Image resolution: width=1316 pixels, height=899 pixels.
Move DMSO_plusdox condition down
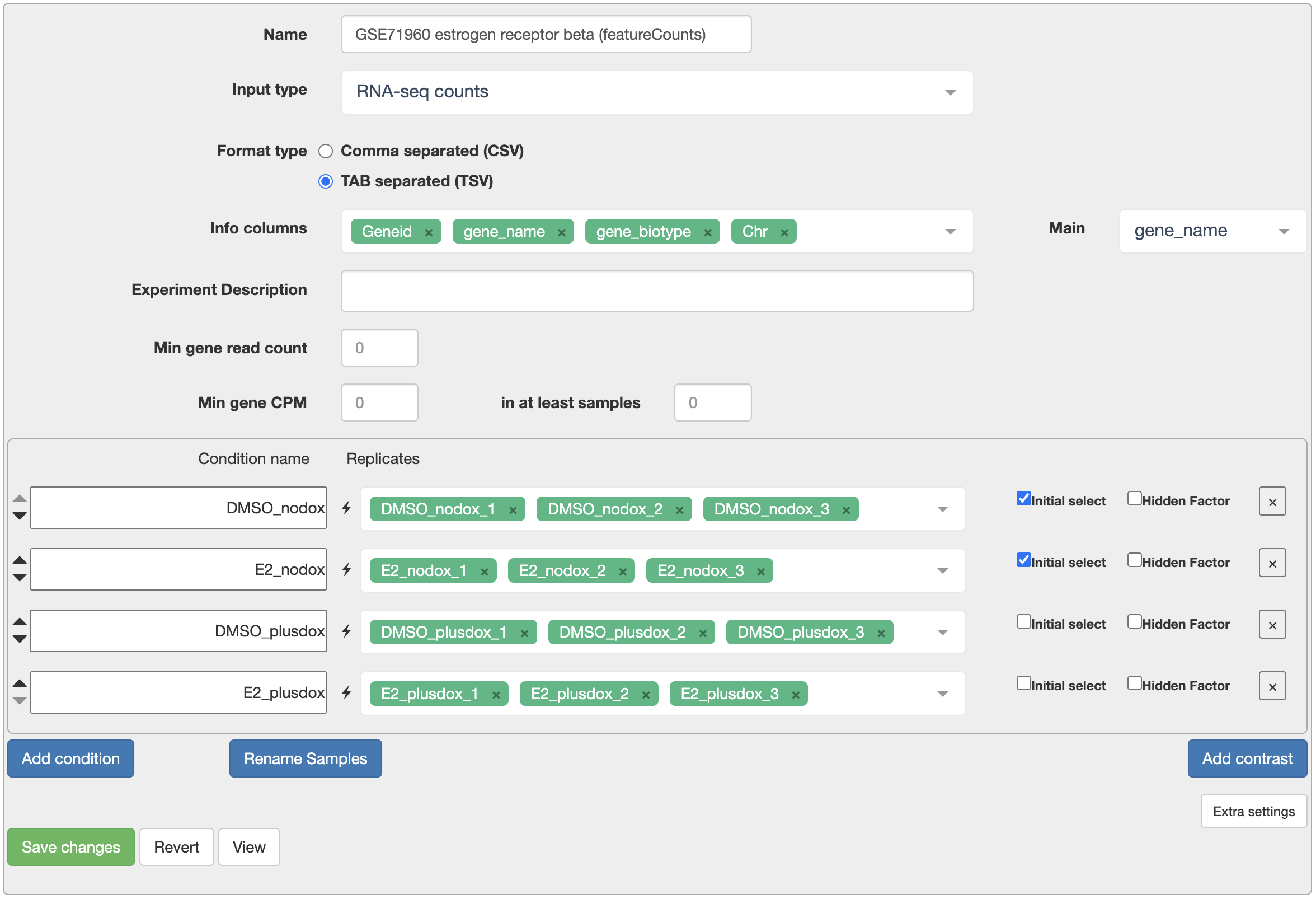coord(19,640)
